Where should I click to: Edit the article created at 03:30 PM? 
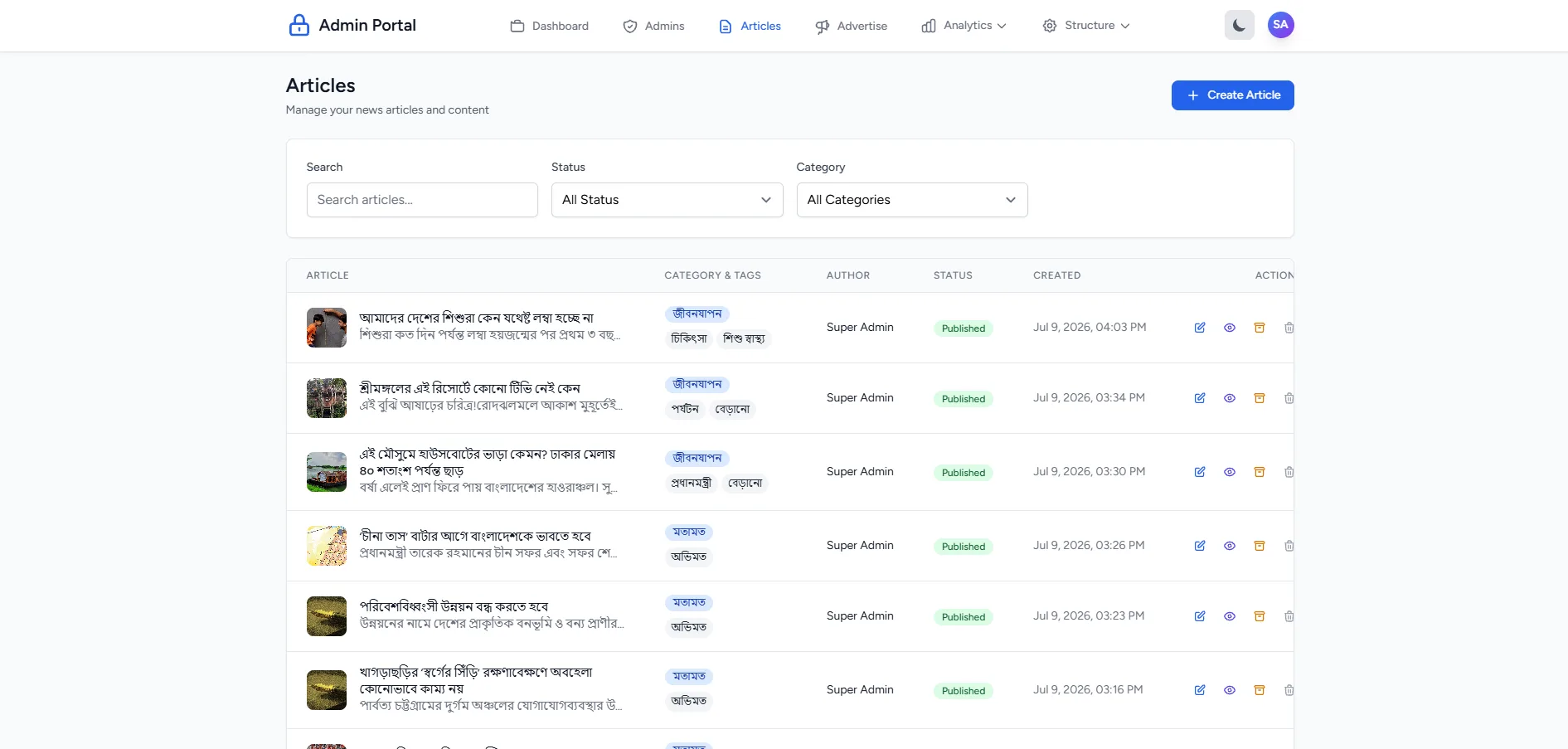click(x=1200, y=472)
